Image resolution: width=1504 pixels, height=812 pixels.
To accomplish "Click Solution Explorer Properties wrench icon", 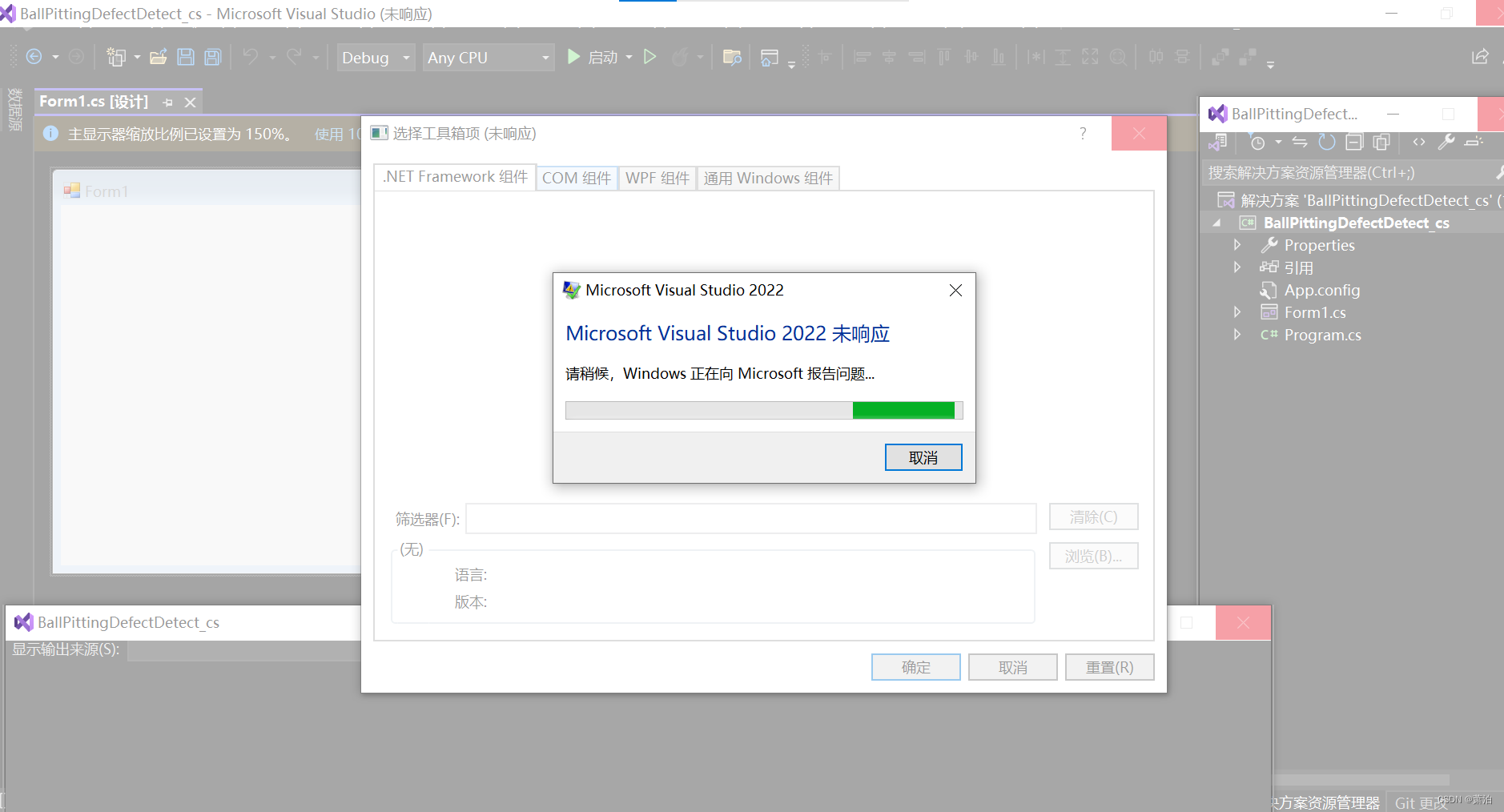I will click(x=1446, y=142).
